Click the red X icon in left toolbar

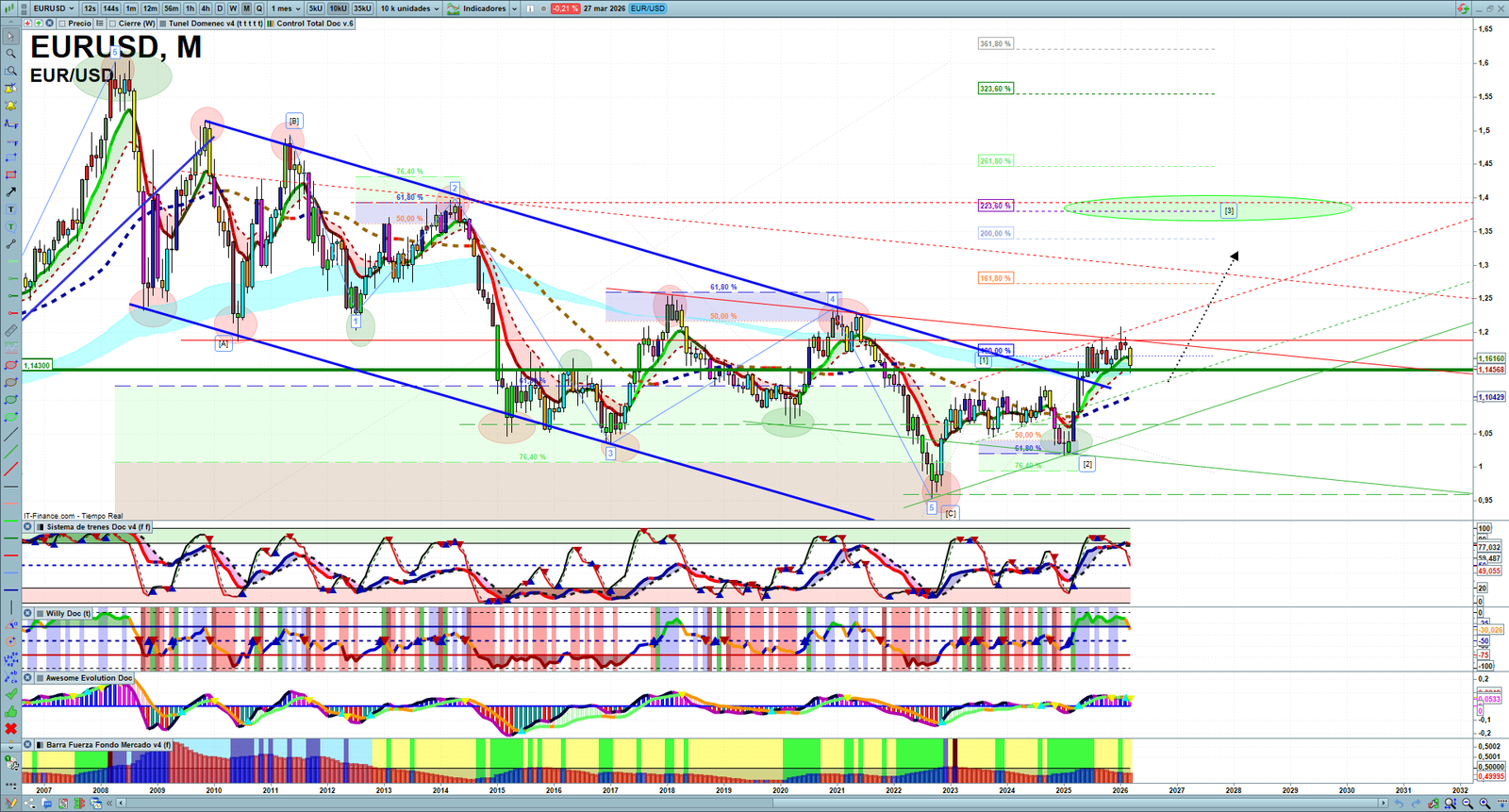pyautogui.click(x=10, y=729)
